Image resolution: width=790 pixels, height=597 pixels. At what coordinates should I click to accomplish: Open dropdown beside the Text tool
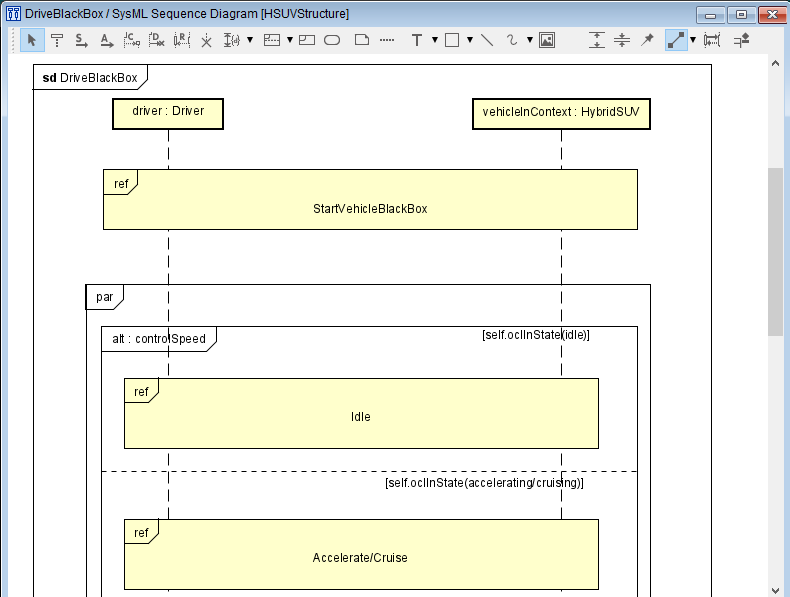(x=434, y=40)
